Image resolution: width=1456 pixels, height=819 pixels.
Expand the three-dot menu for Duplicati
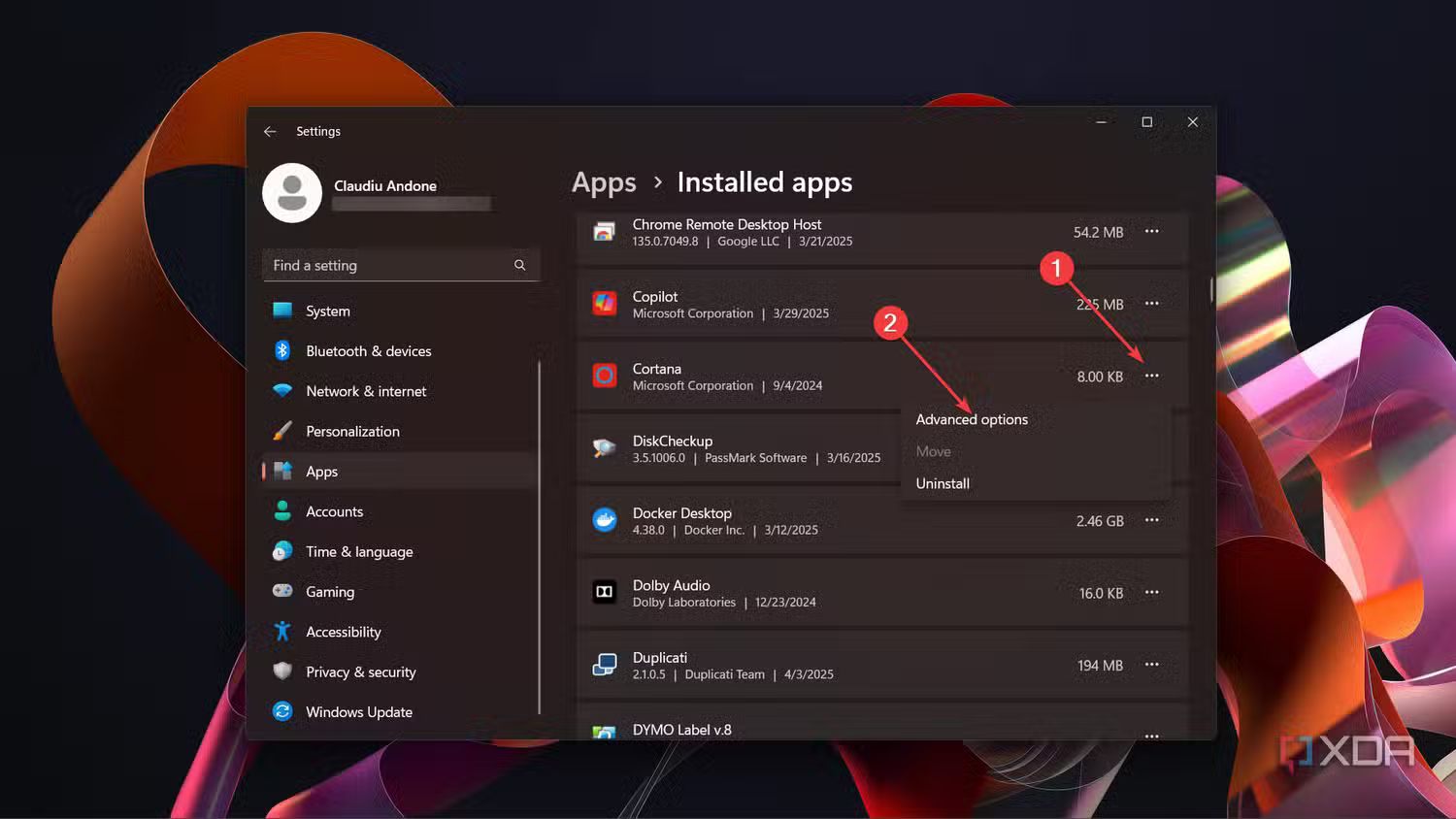[x=1151, y=665]
